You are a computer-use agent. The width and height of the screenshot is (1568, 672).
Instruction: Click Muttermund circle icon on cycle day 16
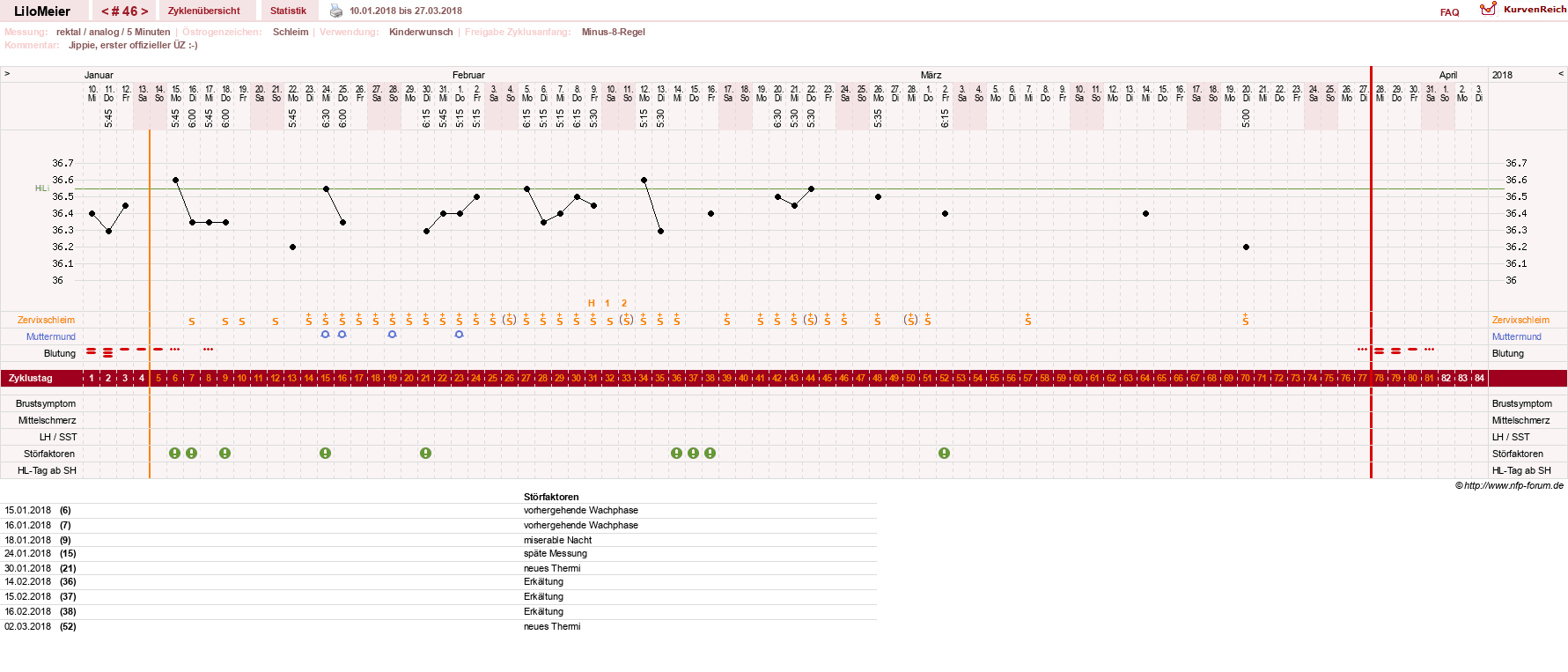click(x=342, y=335)
